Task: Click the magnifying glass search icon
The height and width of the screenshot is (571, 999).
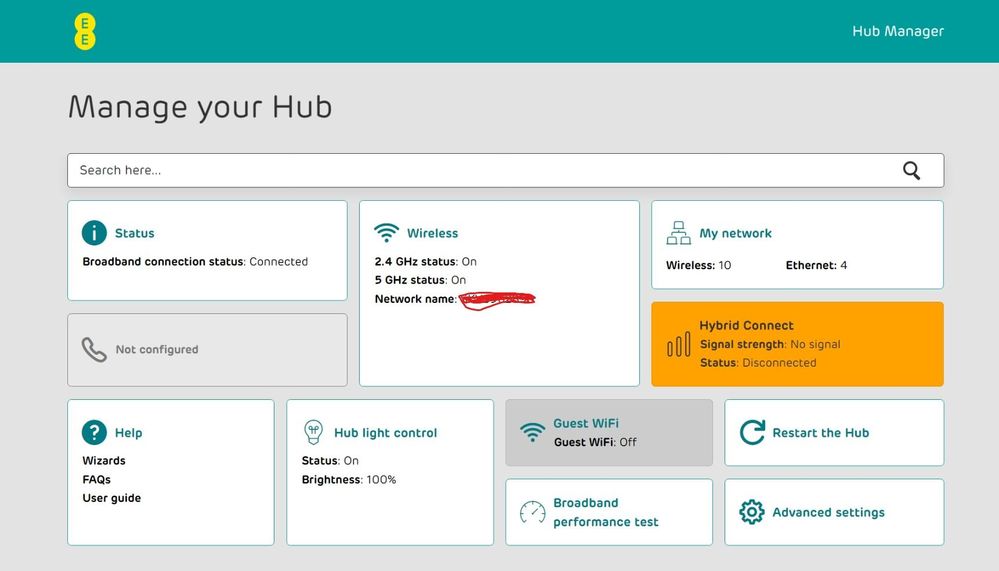Action: [x=911, y=170]
